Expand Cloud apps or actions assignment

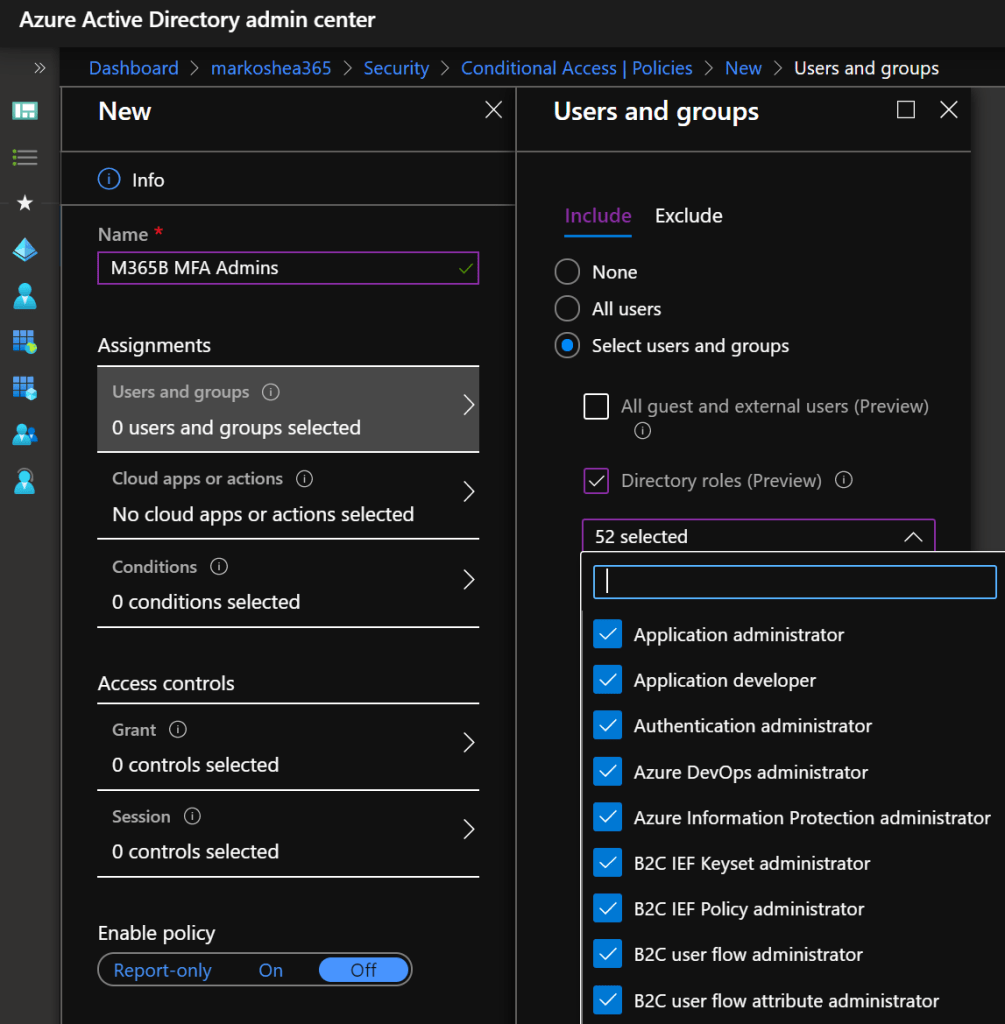(x=288, y=496)
